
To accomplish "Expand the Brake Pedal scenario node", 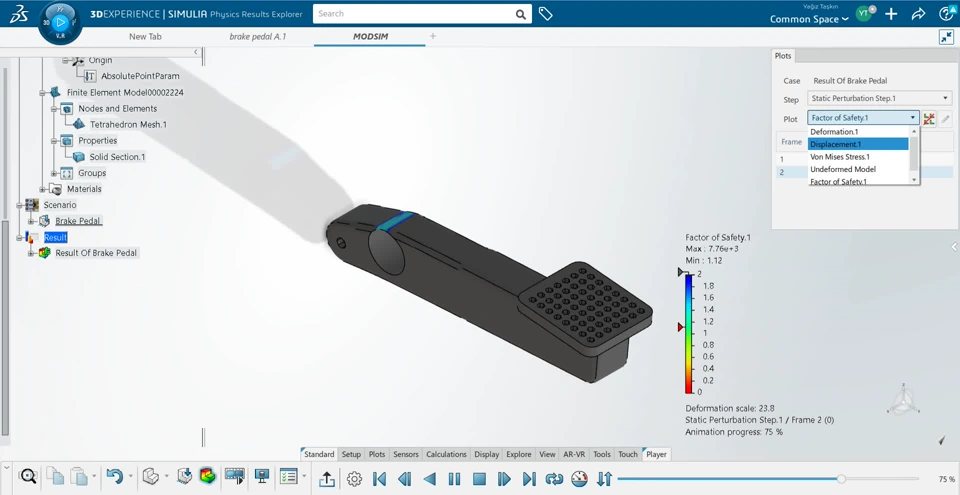I will [x=32, y=221].
